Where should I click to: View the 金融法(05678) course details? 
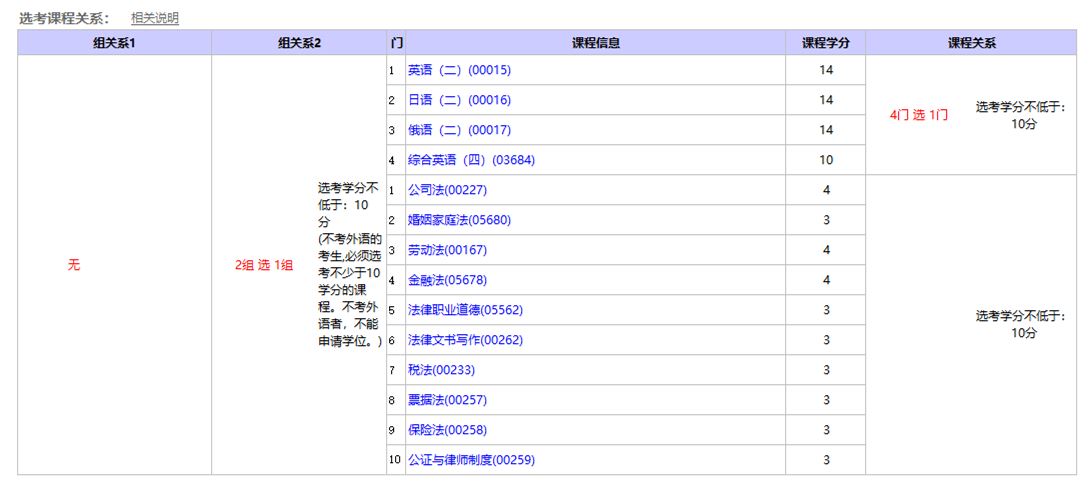pyautogui.click(x=447, y=280)
